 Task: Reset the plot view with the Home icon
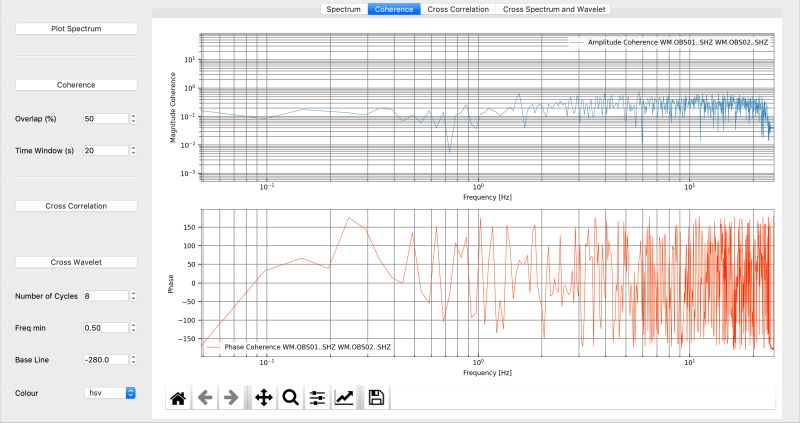point(178,397)
